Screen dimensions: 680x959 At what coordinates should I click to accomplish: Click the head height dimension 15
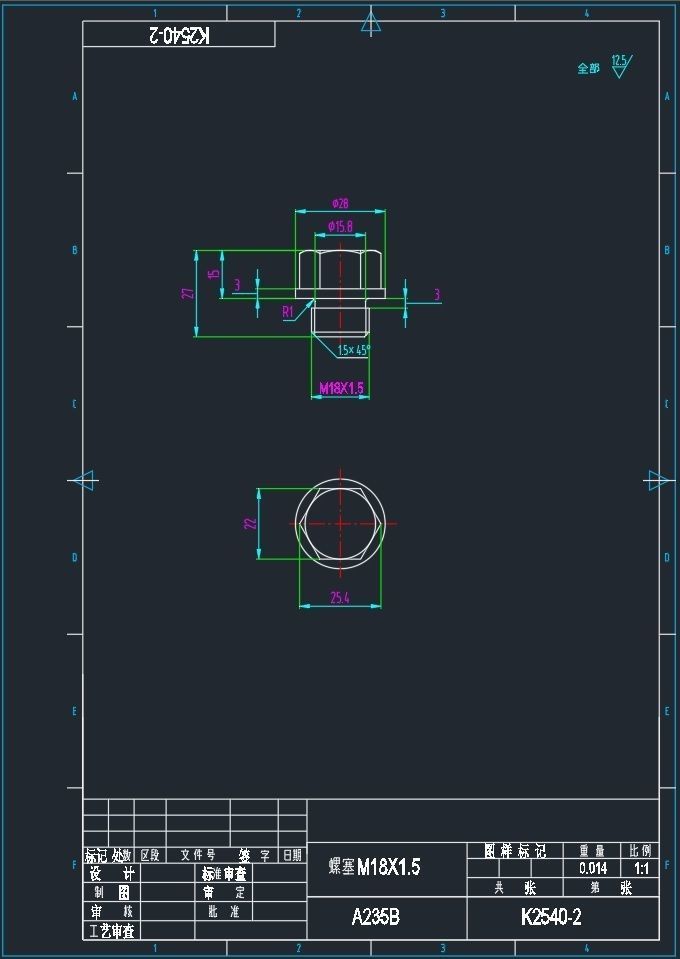(x=214, y=274)
